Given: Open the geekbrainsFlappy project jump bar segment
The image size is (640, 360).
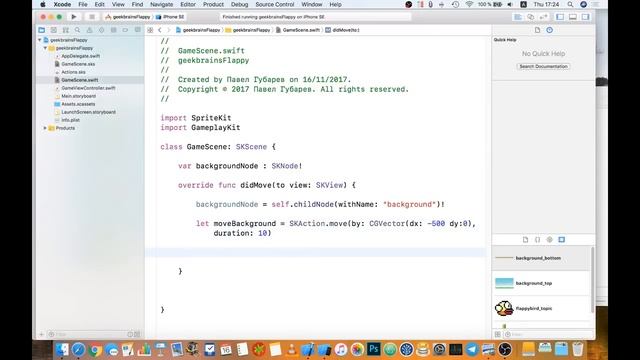Looking at the screenshot, I should tap(198, 30).
